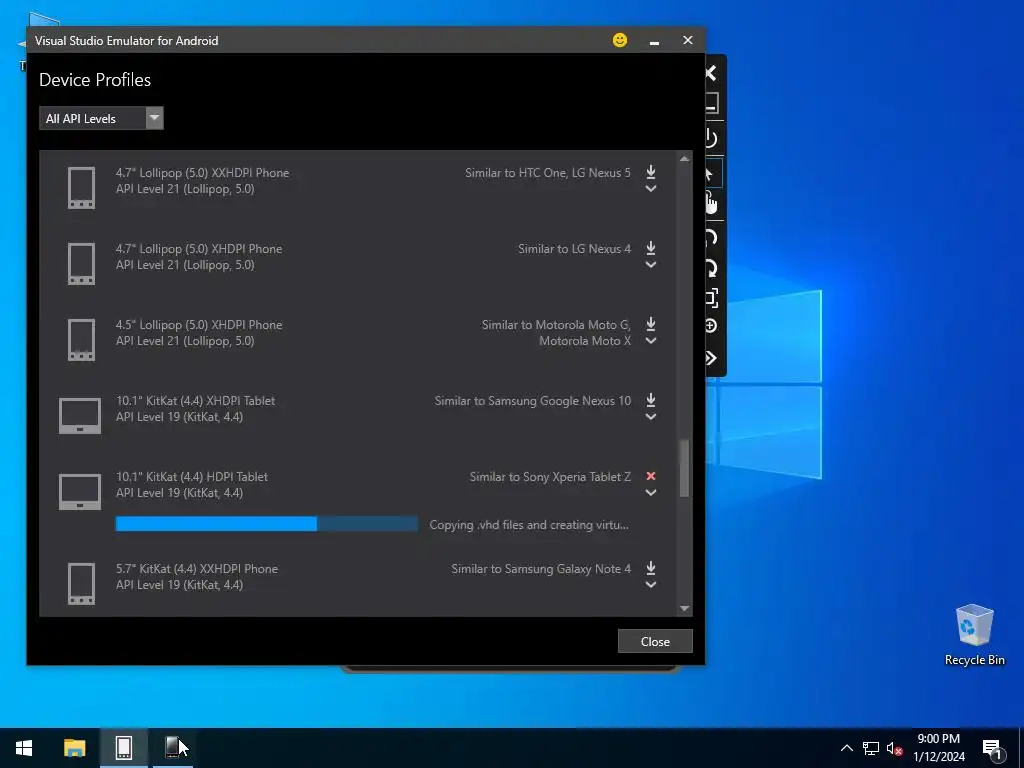
Task: Click 'Similar to Samsung Google Nexus 10' text
Action: (533, 401)
